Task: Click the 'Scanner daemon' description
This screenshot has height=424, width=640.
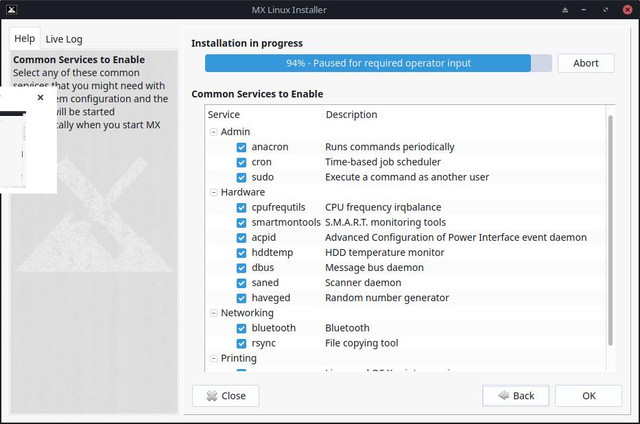Action: point(363,283)
